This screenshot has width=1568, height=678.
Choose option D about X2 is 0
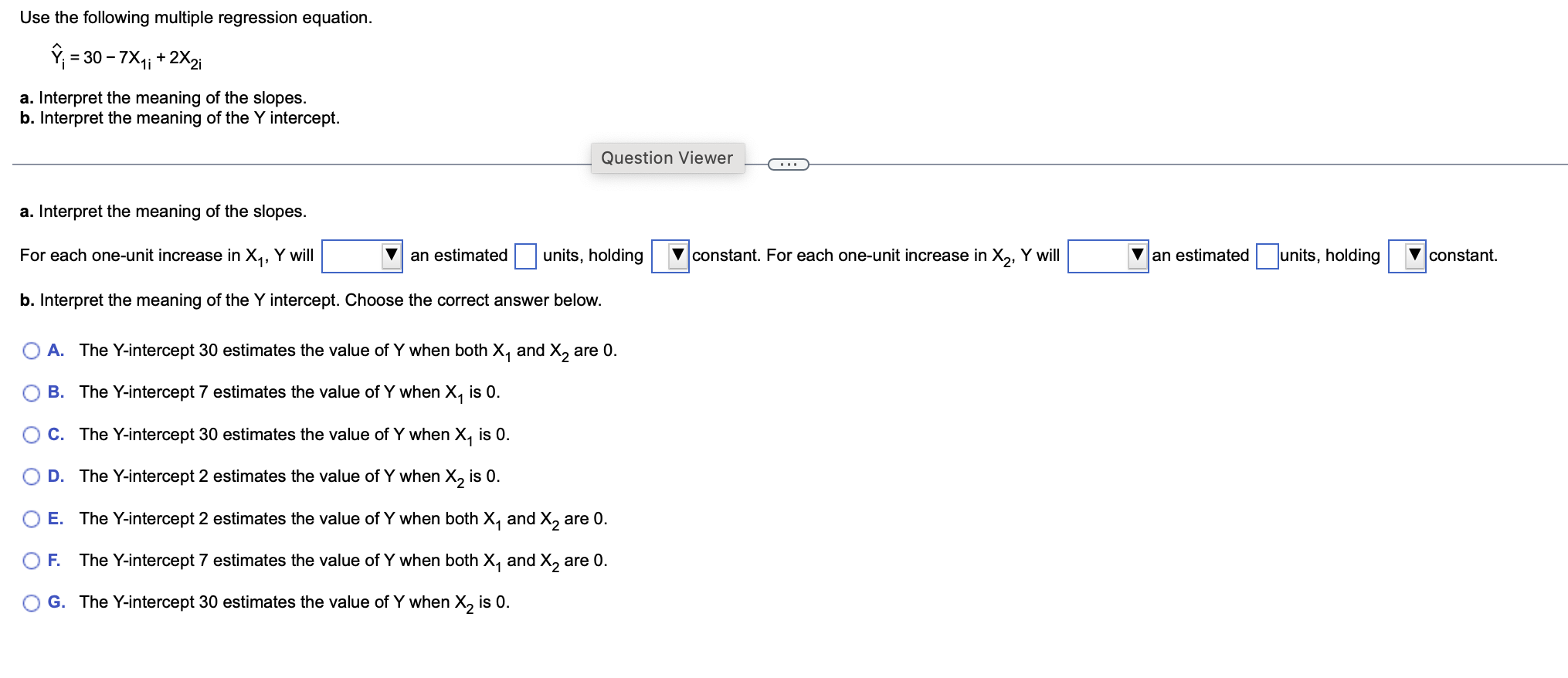point(31,476)
